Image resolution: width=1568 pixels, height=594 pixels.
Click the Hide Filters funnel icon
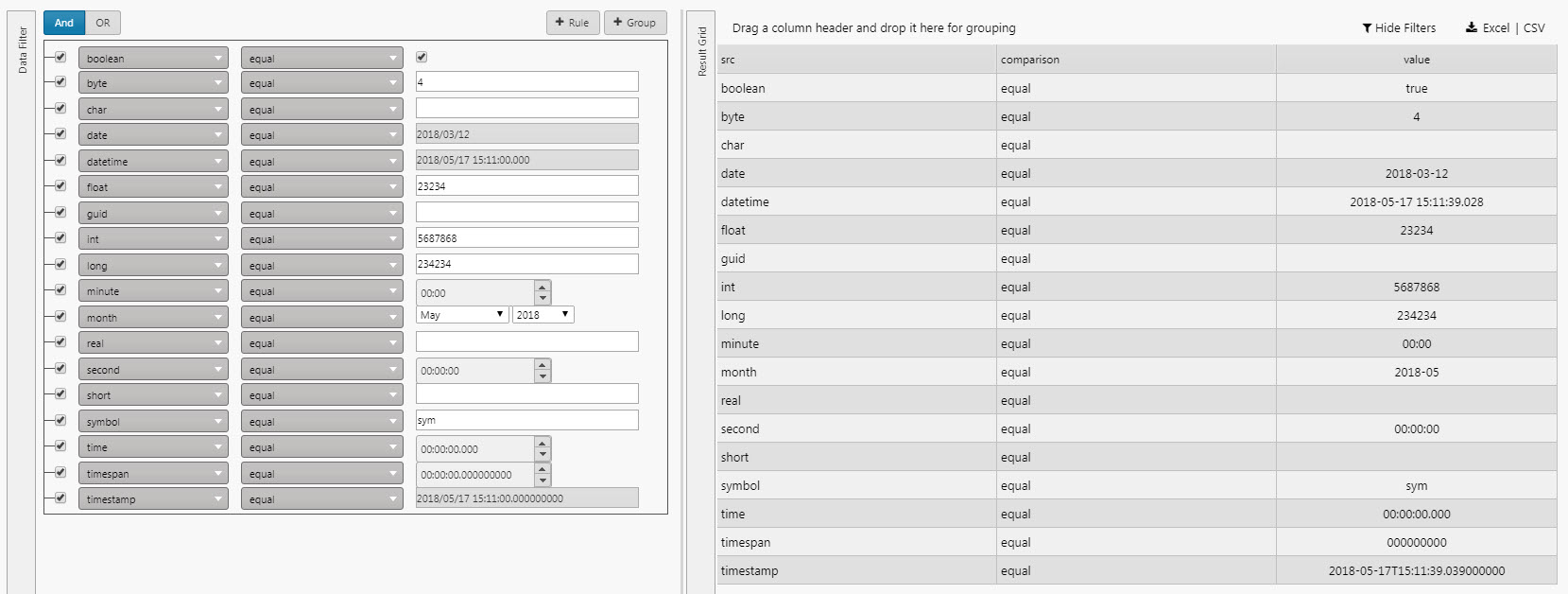(1367, 28)
